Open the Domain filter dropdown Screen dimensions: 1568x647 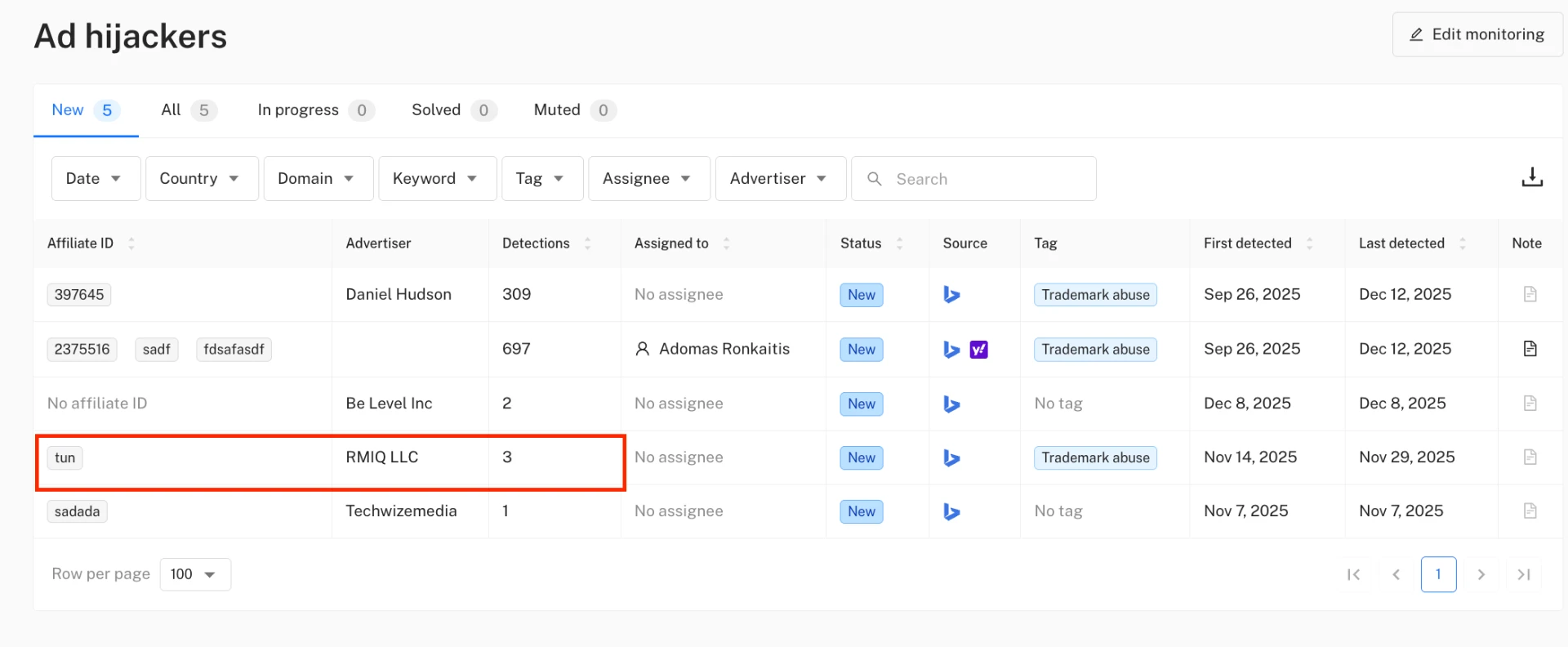[x=318, y=178]
